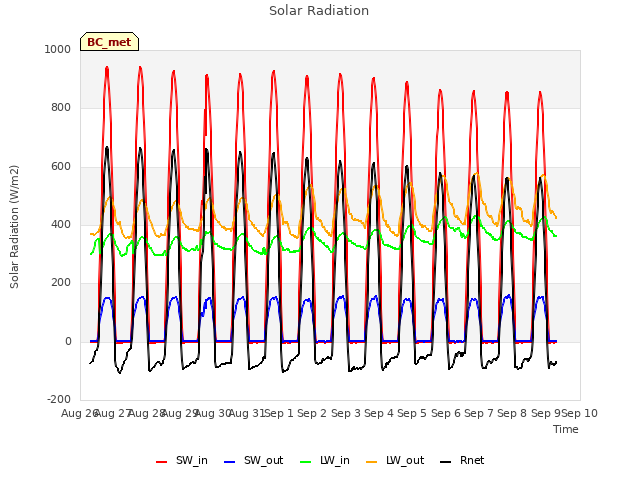This screenshot has height=480, width=640.
Task: Click the Sep 8 x-axis label
Action: [512, 413]
